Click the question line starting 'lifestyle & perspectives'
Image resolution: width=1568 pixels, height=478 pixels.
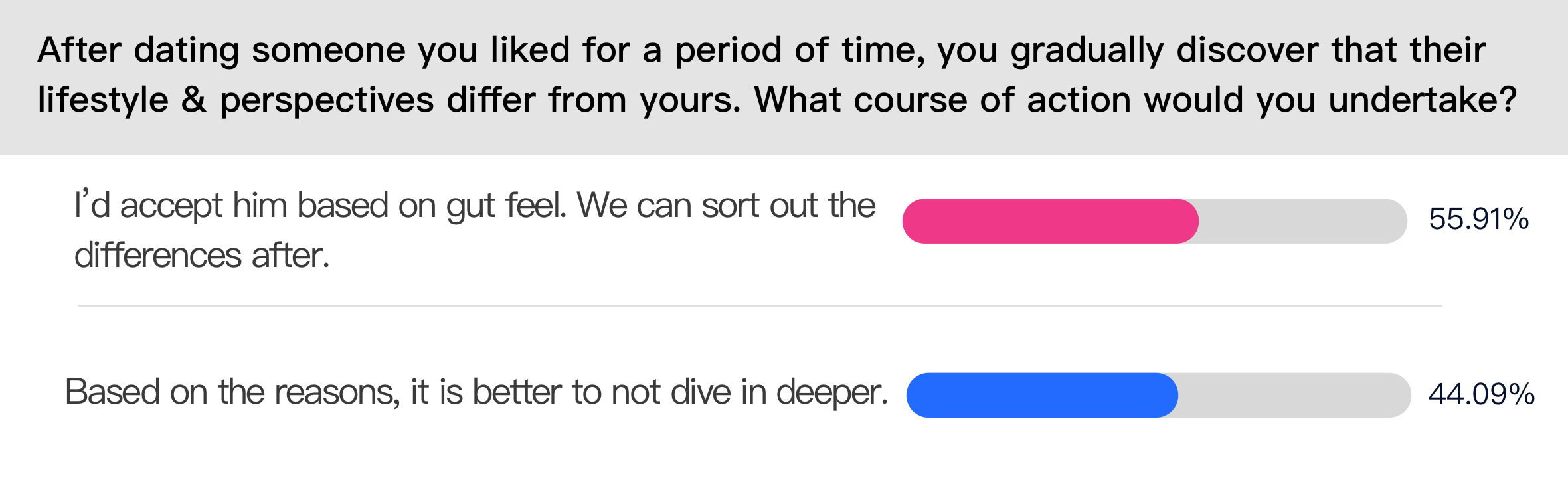coord(777,100)
